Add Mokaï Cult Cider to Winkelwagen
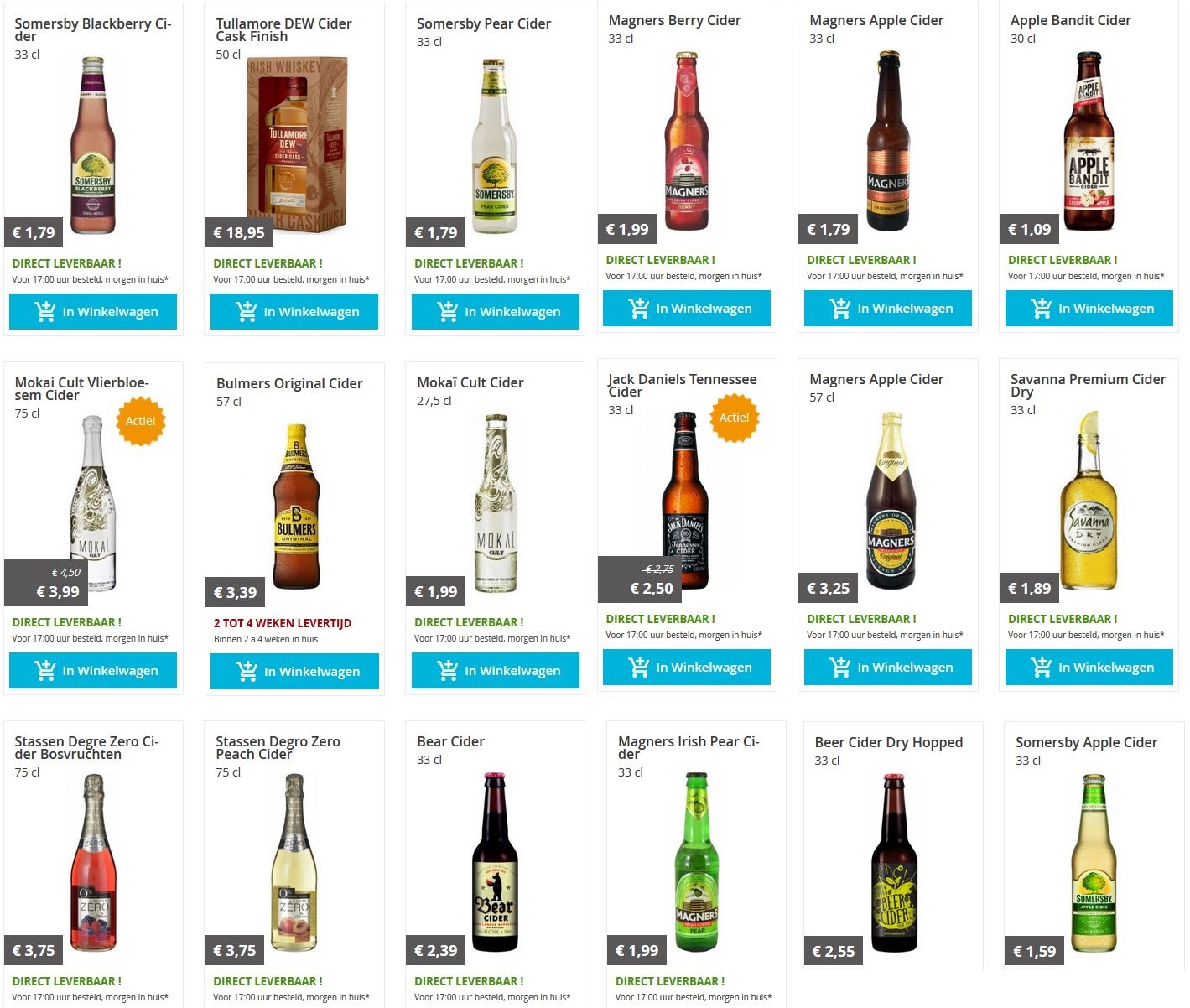 point(496,671)
